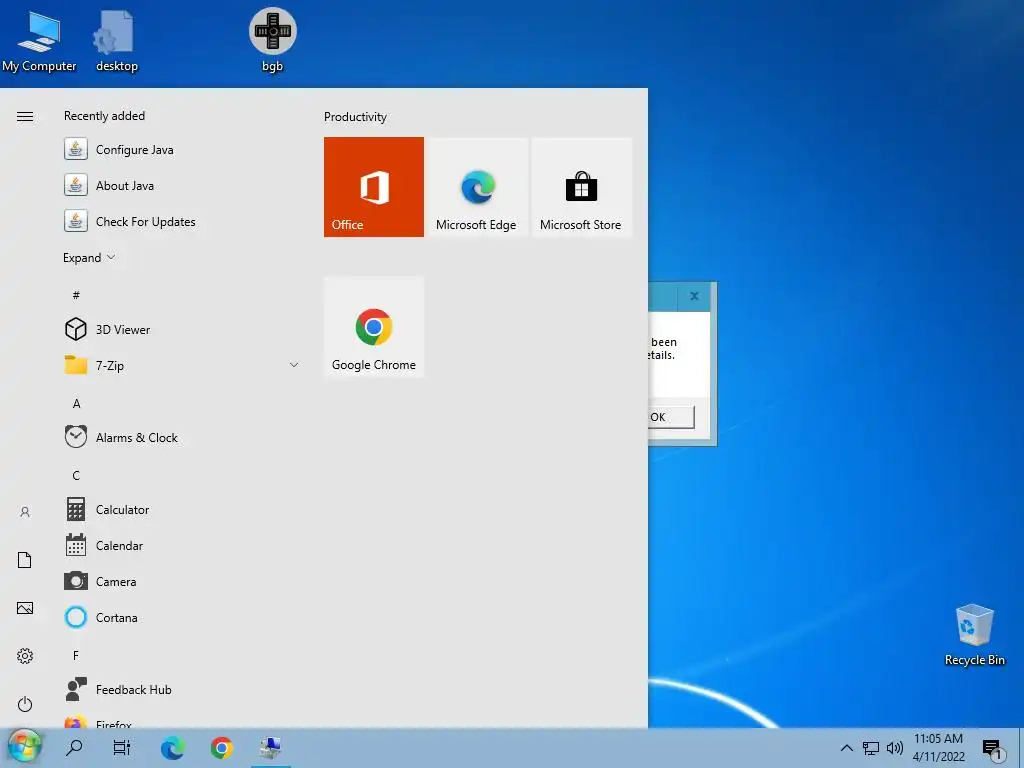Click the Power icon in Start sidebar

pyautogui.click(x=25, y=704)
